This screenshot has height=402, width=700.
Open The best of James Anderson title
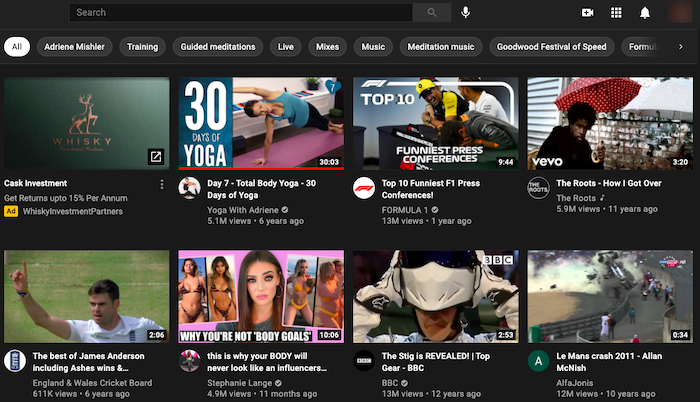pos(88,362)
